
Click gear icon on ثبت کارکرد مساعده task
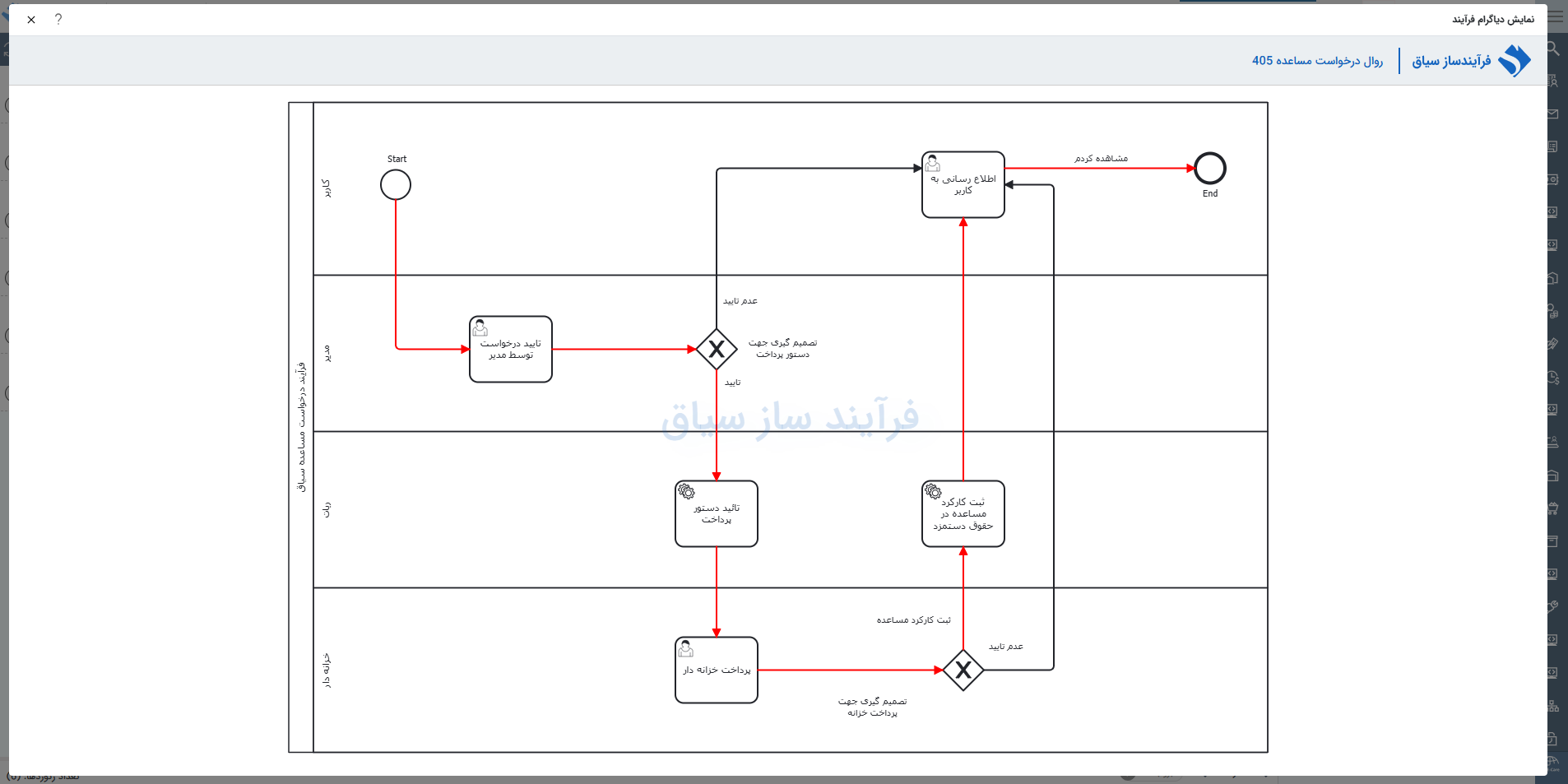tap(933, 491)
